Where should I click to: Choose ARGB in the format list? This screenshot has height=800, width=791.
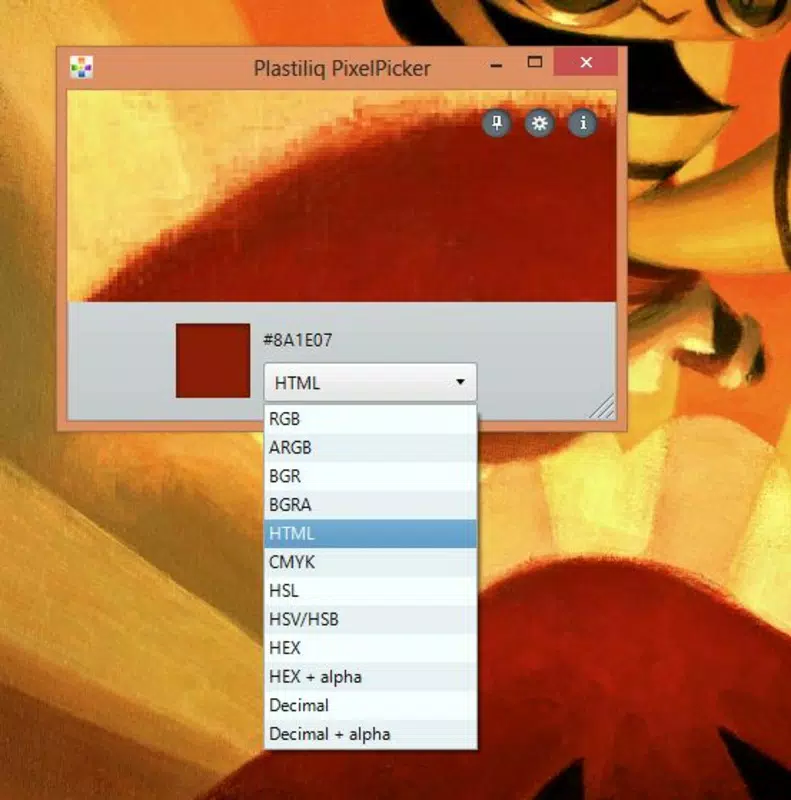370,447
